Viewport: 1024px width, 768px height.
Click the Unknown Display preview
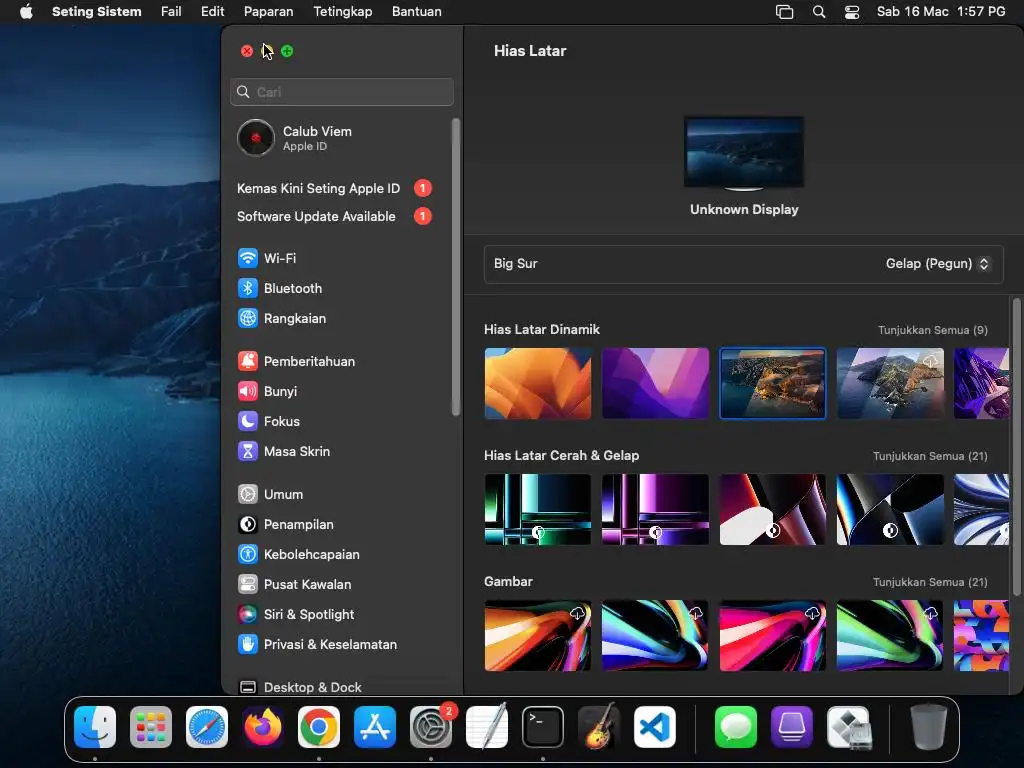coord(744,153)
